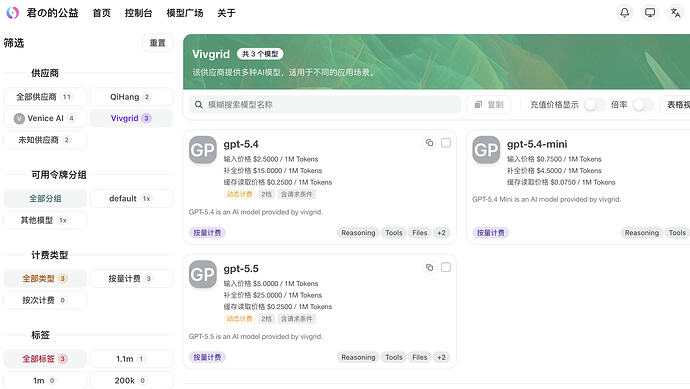Screen dimensions: 690x389
Task: Click Reasoning tag on gpt-5.4 card
Action: click(358, 233)
